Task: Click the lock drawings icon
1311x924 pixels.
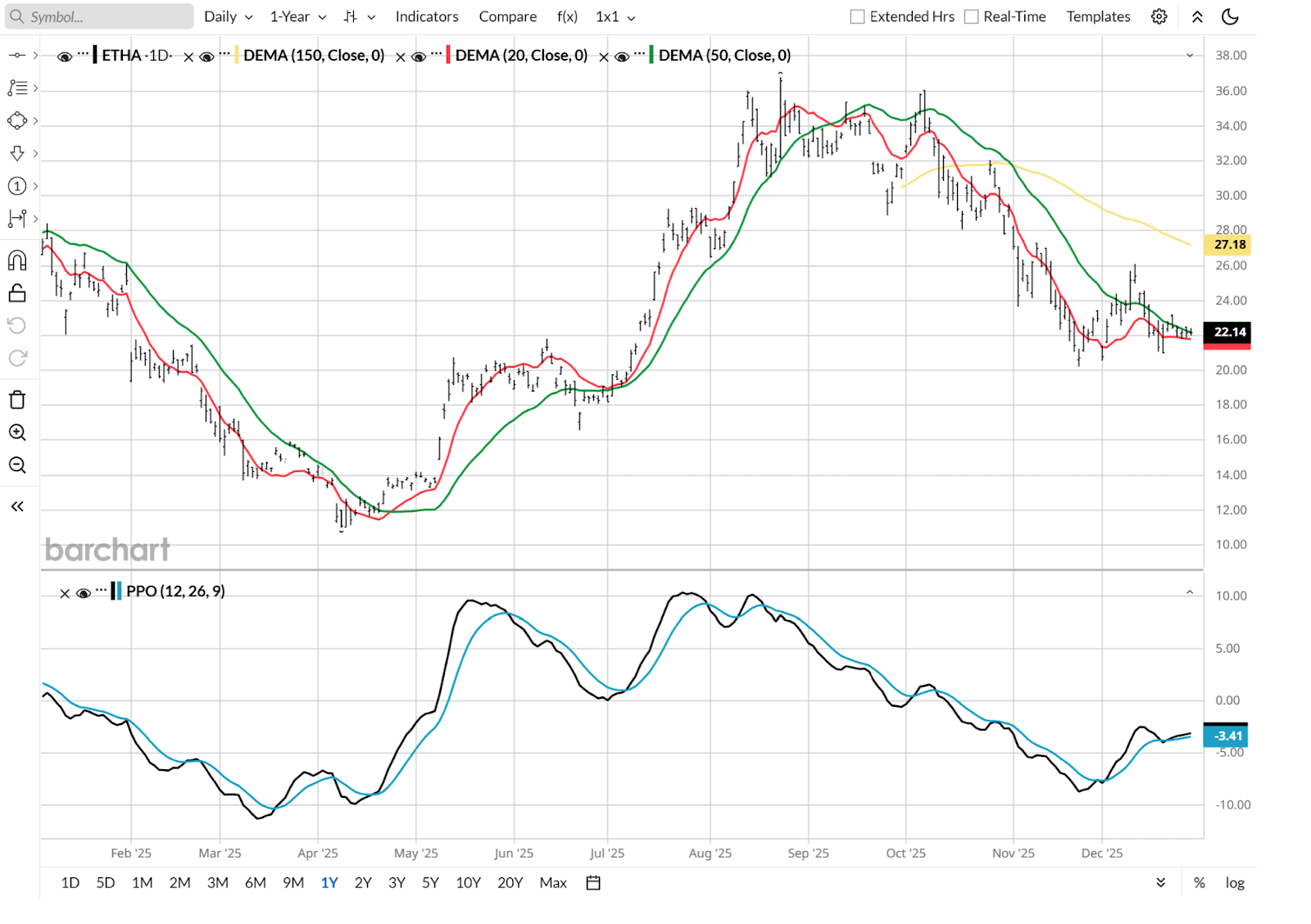Action: point(17,292)
